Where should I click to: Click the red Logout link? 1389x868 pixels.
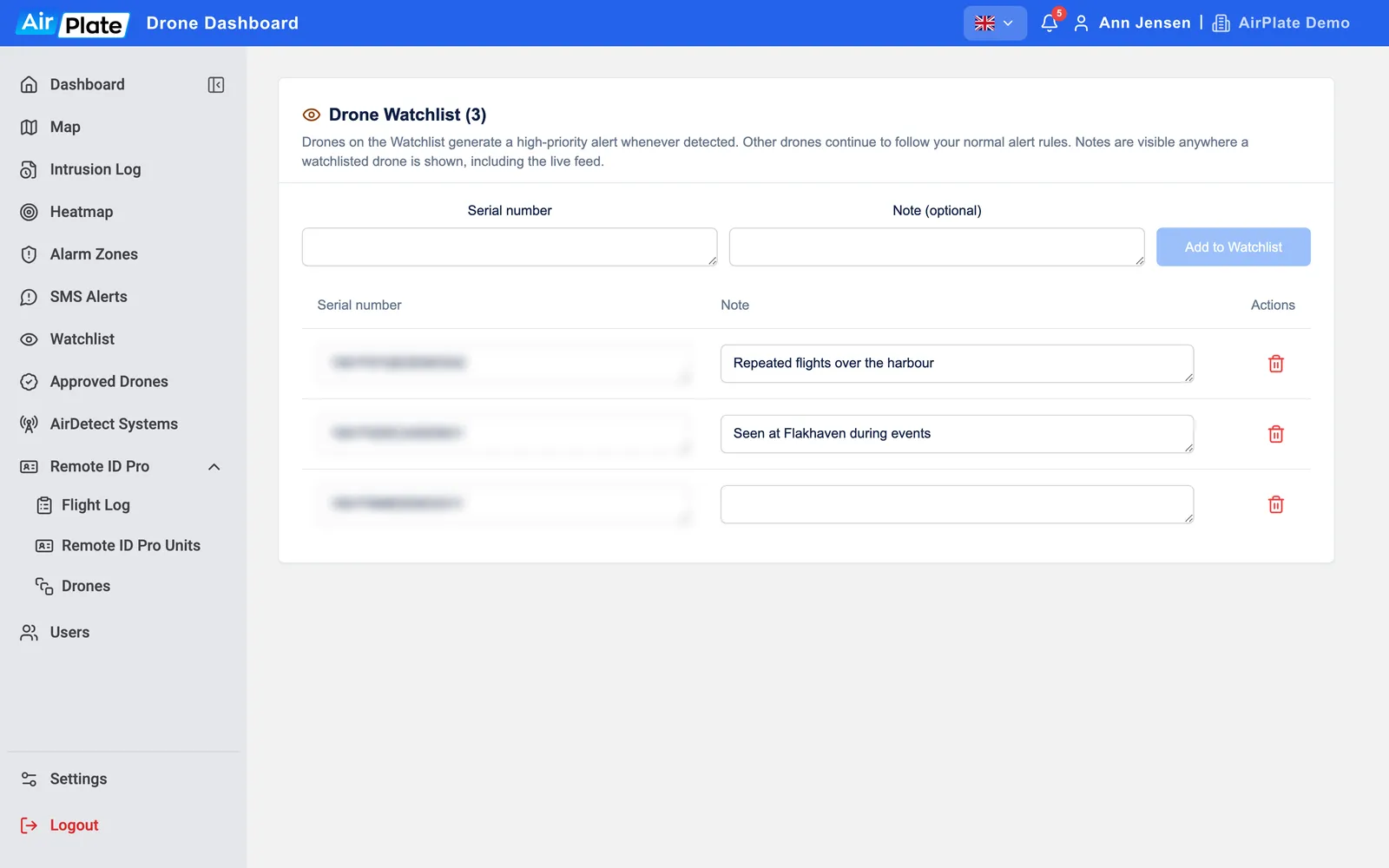point(74,825)
